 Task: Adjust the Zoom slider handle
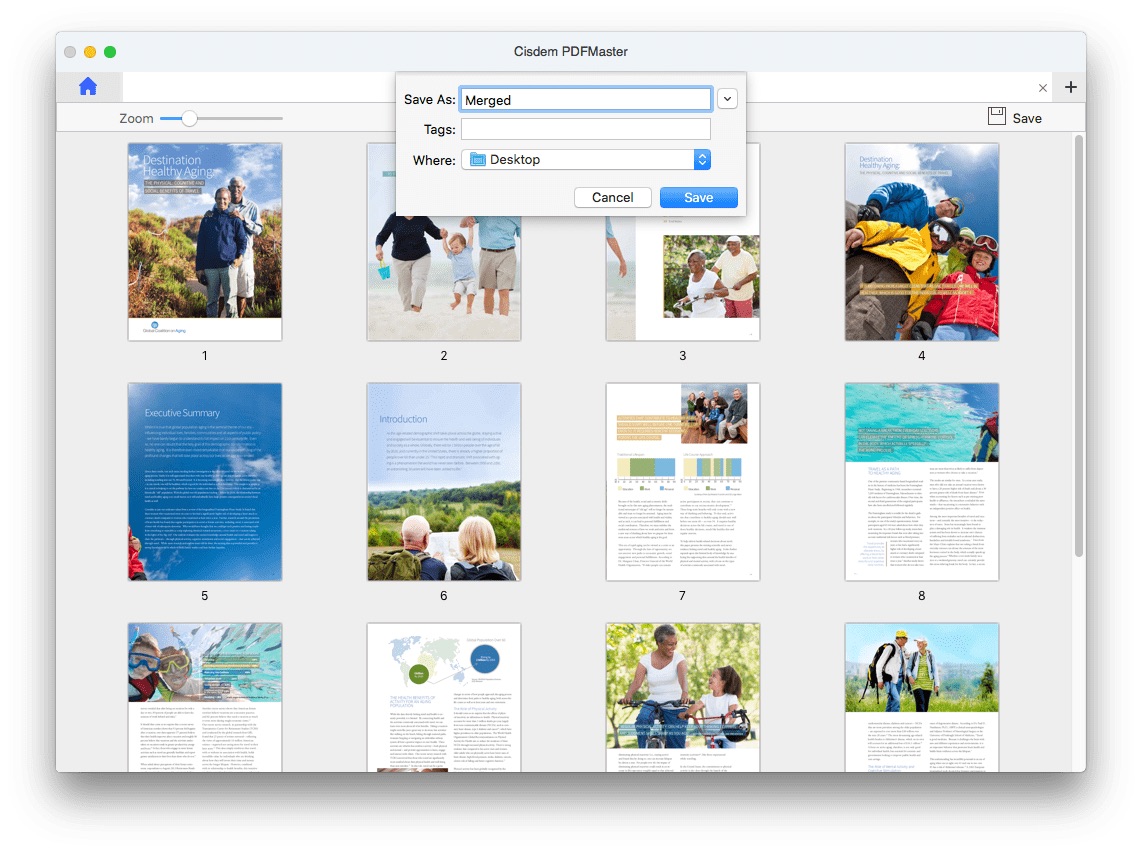coord(189,118)
